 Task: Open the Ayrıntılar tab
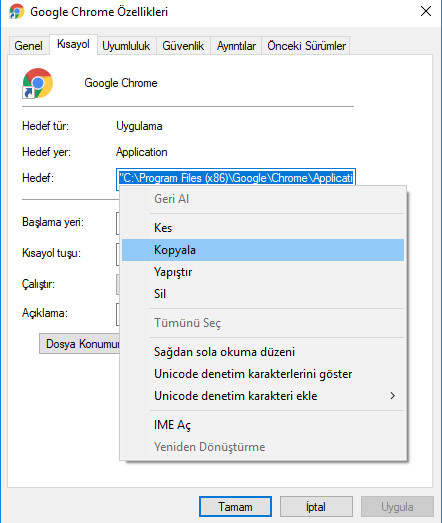(x=236, y=46)
